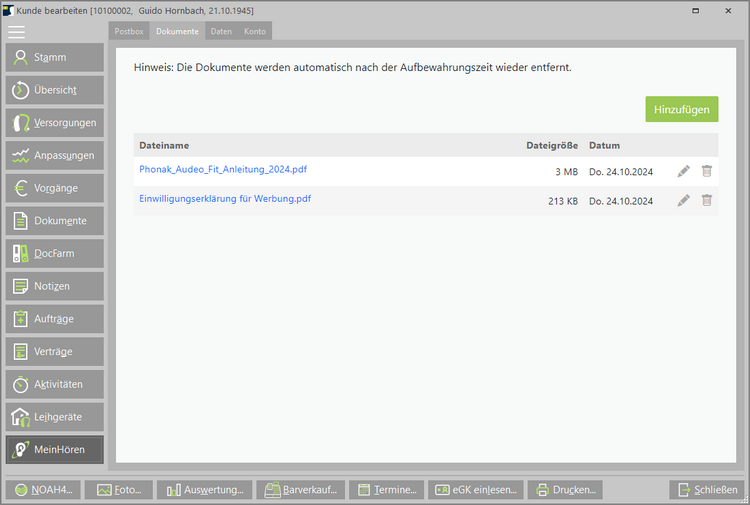This screenshot has width=750, height=505.
Task: Open the hamburger menu icon
Action: click(17, 32)
